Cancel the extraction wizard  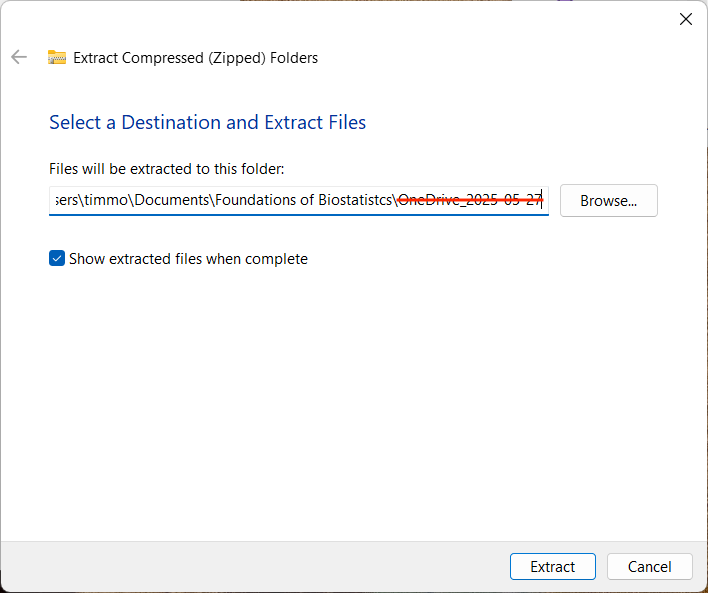(649, 566)
